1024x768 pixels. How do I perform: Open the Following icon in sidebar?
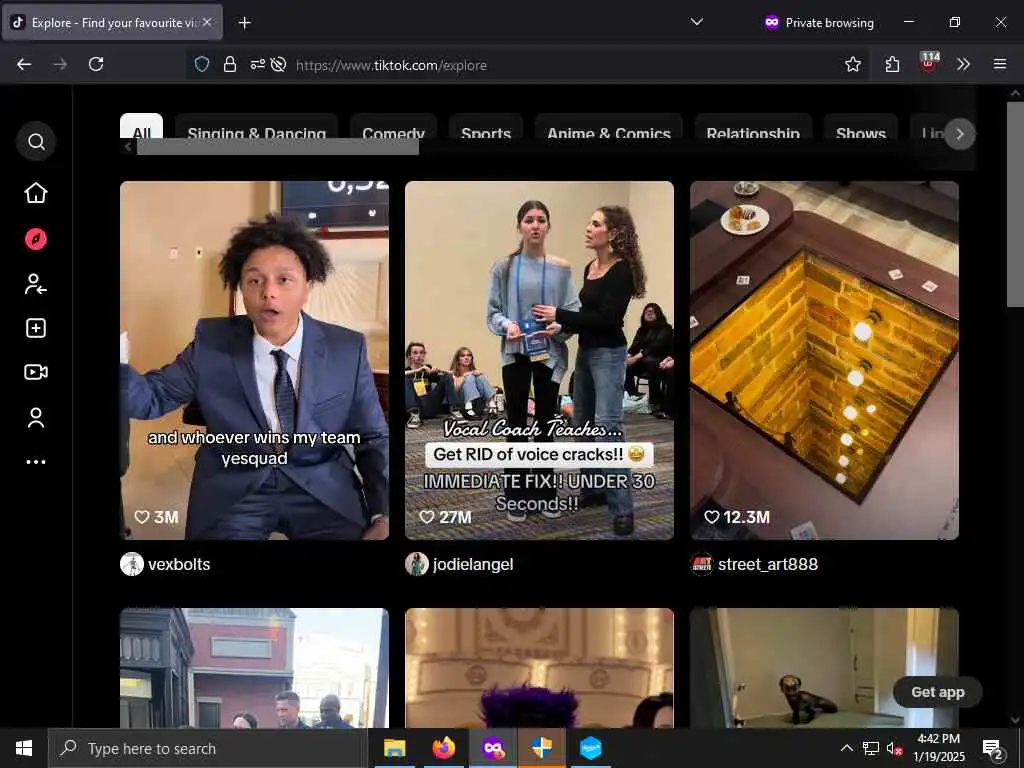[36, 284]
